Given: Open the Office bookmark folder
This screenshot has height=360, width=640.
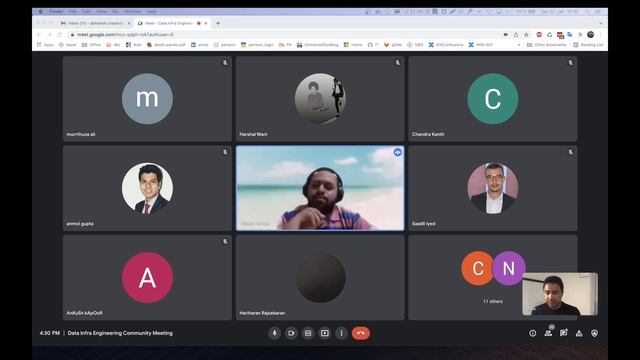Looking at the screenshot, I should click(91, 45).
